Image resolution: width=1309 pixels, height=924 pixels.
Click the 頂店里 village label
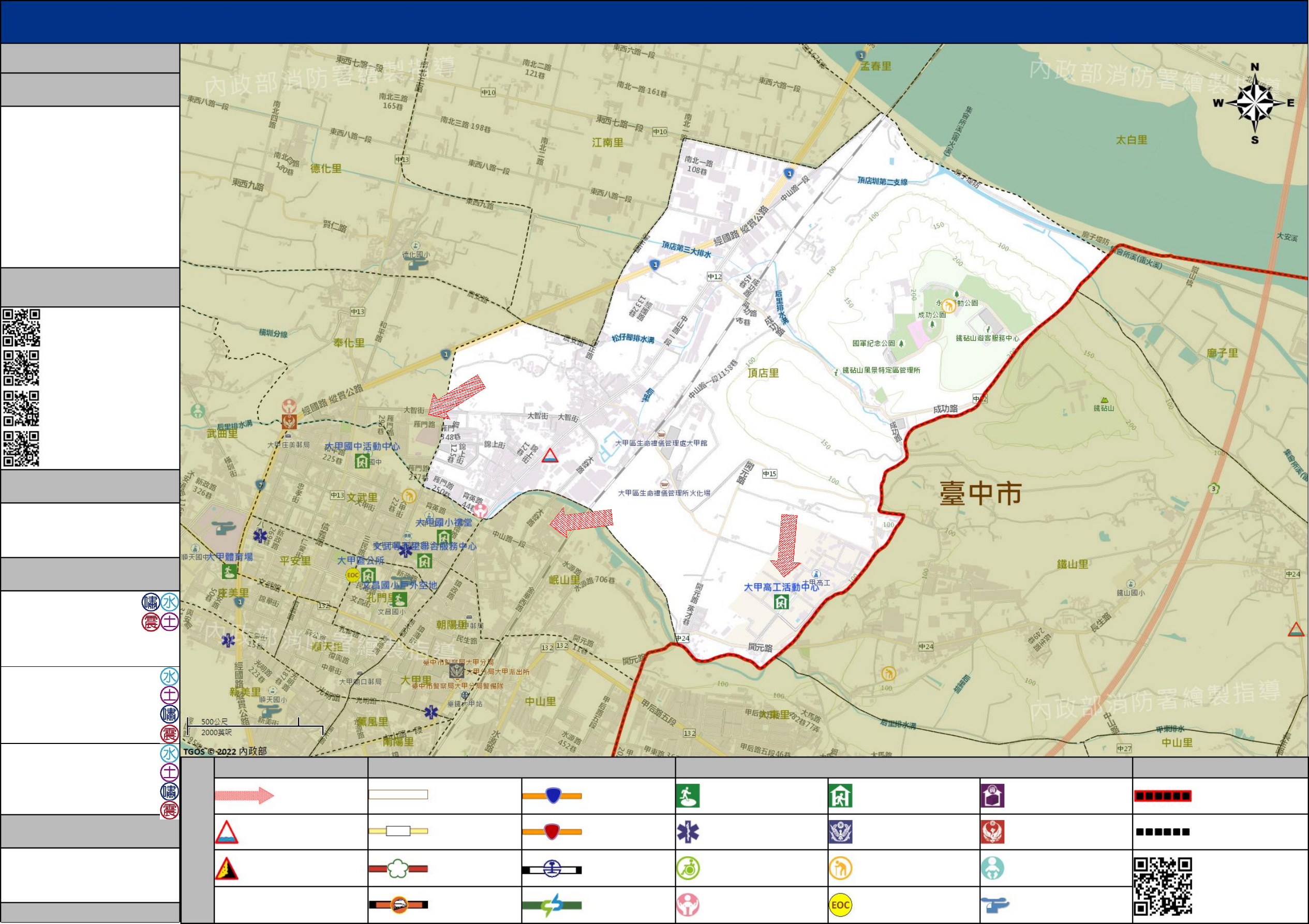point(763,374)
